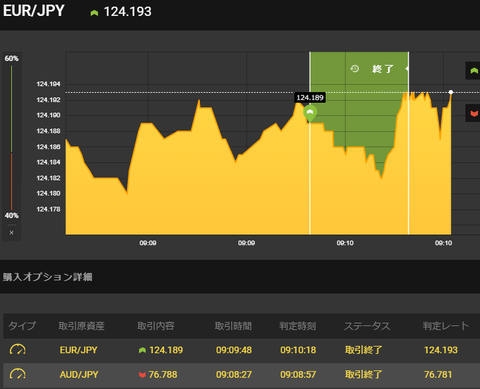Click the green entry marker pin on chart

[x=310, y=114]
